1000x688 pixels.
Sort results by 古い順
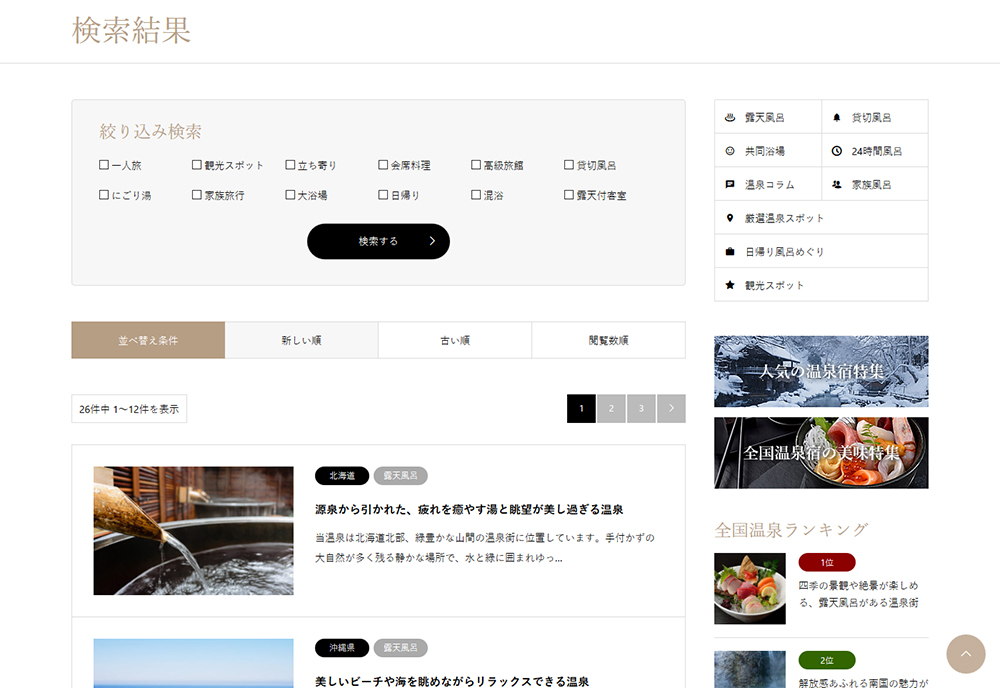click(x=455, y=340)
